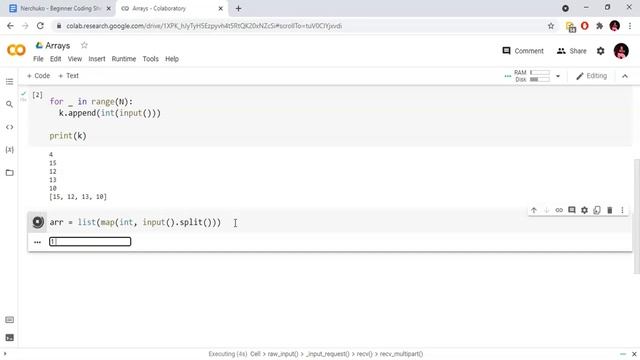640x360 pixels.
Task: Open the Google account avatar
Action: click(x=621, y=51)
